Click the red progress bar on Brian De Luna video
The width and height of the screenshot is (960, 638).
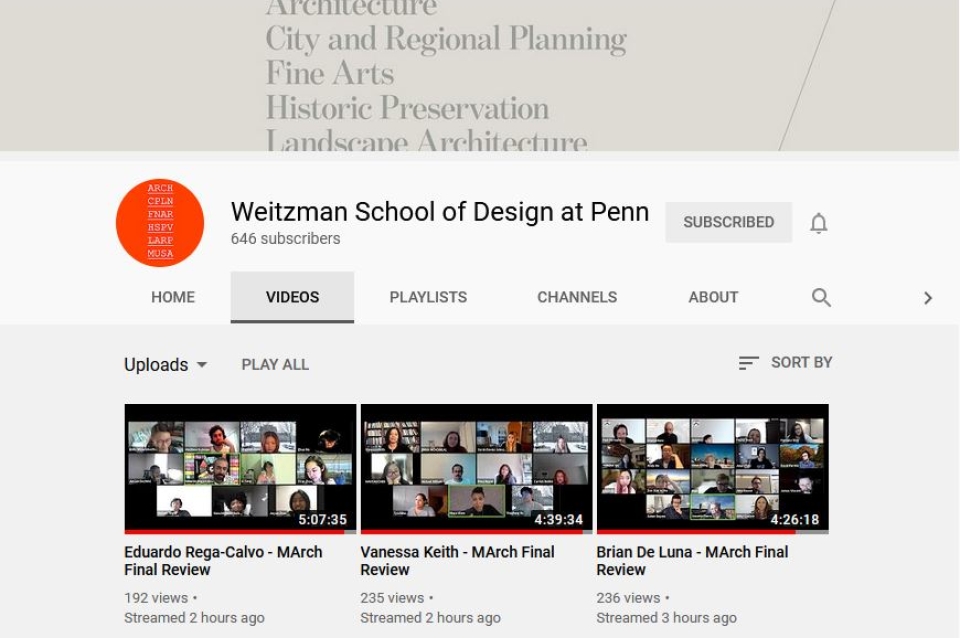click(696, 532)
